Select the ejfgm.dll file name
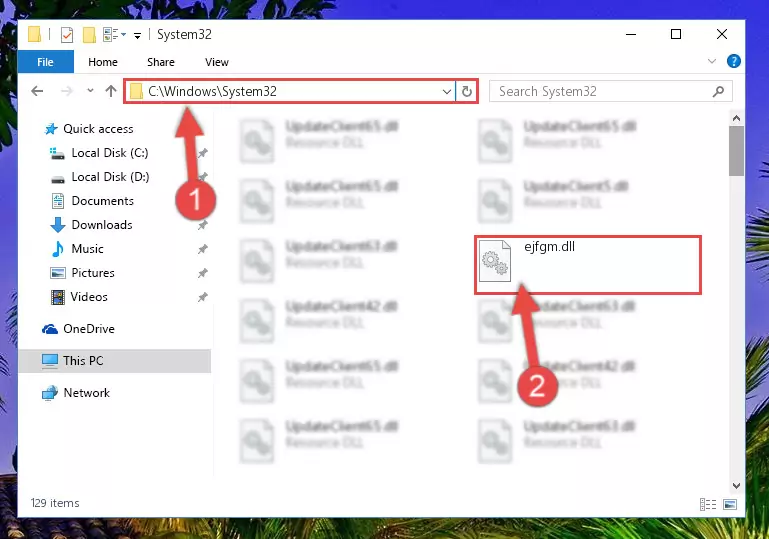The height and width of the screenshot is (539, 769). (549, 247)
